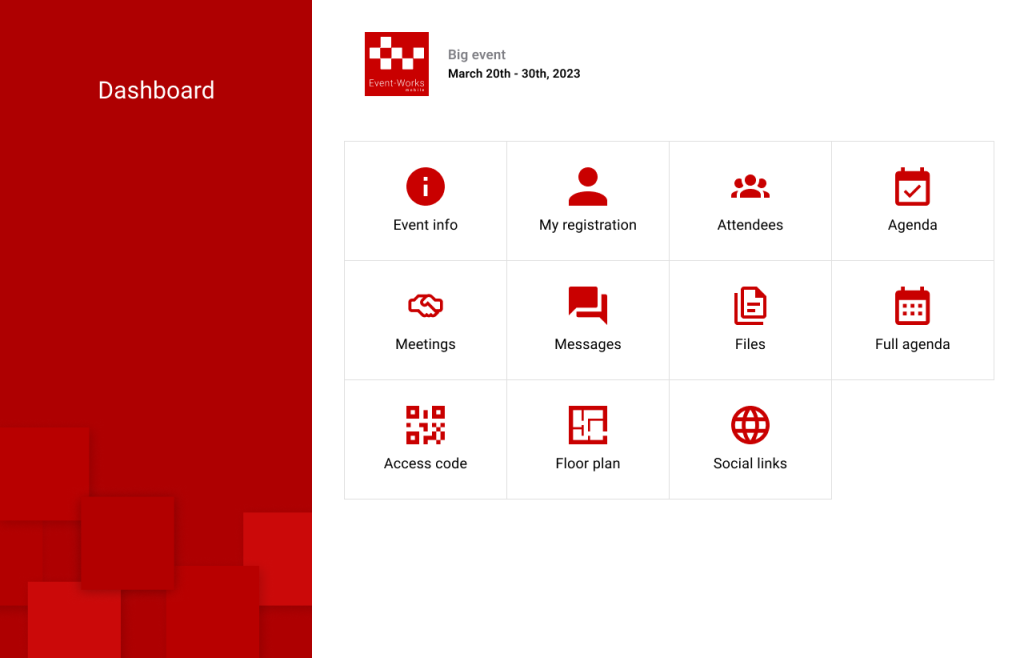This screenshot has width=1024, height=658.
Task: Click the "Social links" label
Action: pyautogui.click(x=750, y=463)
